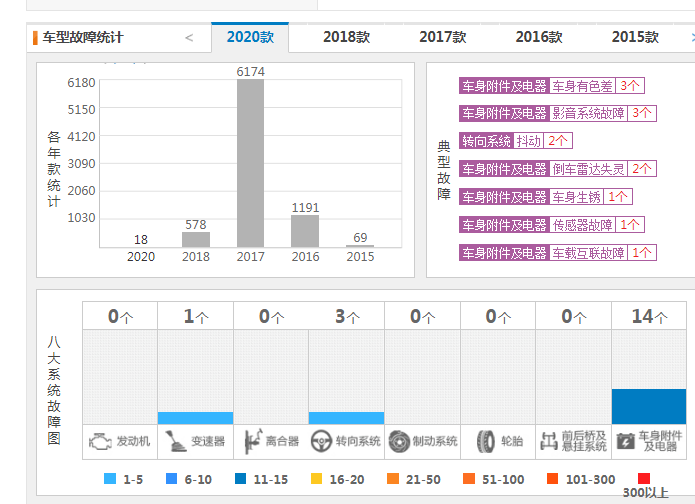Click the 16-20 yellow legend swatch
Image resolution: width=695 pixels, height=504 pixels.
click(316, 479)
